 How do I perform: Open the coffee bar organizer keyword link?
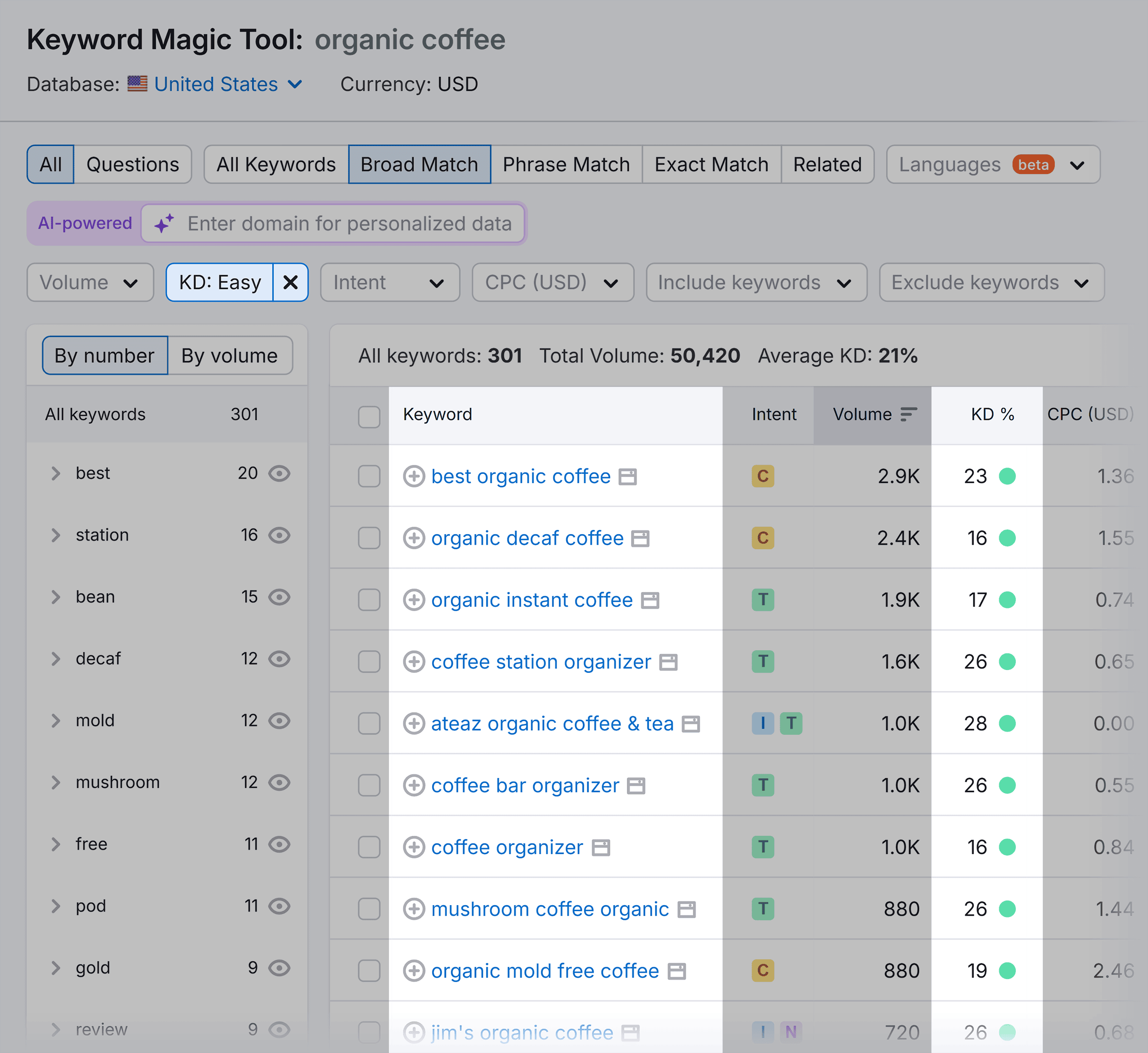pos(525,785)
